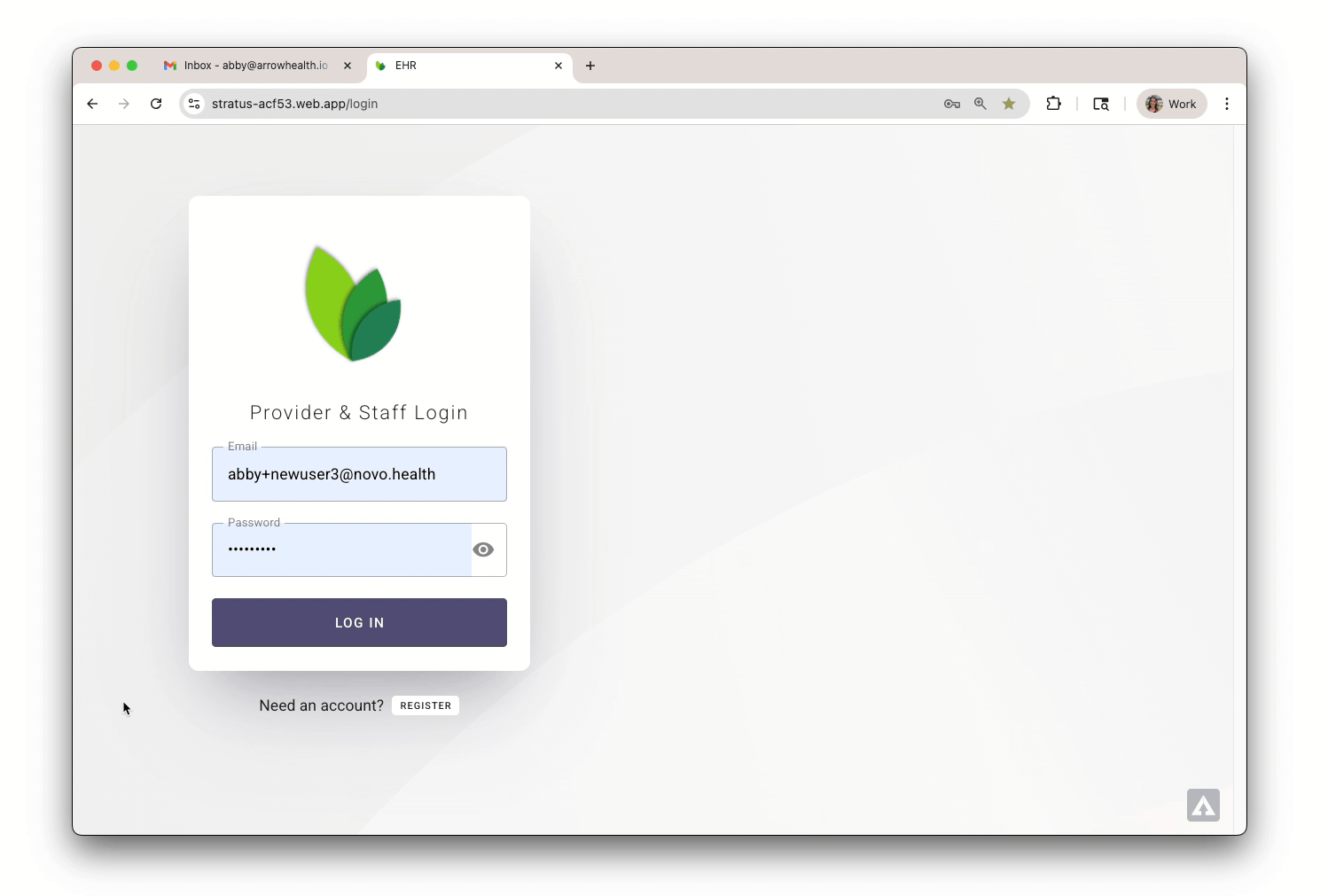
Task: Focus the Email input field
Action: click(359, 474)
